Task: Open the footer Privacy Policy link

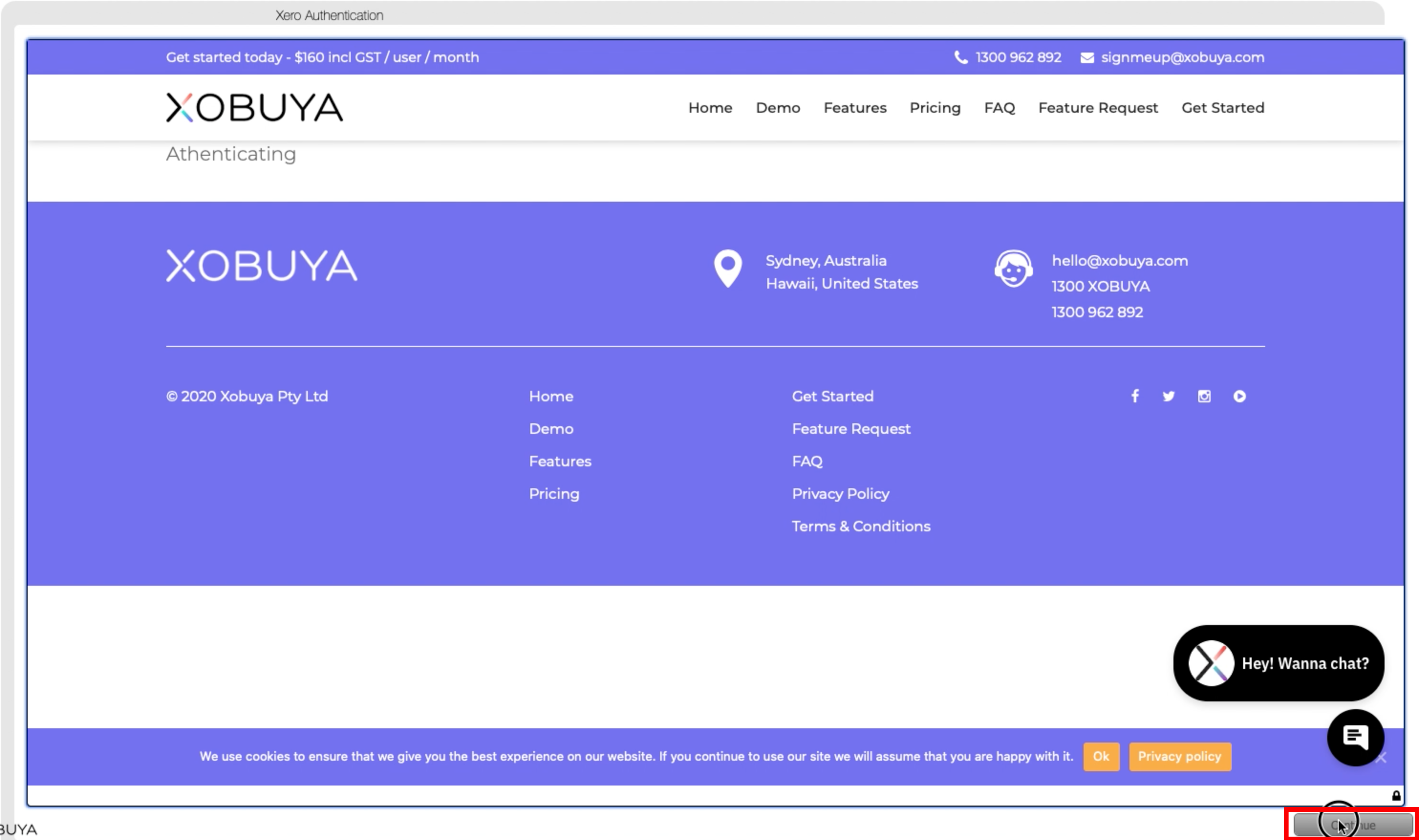Action: [840, 494]
